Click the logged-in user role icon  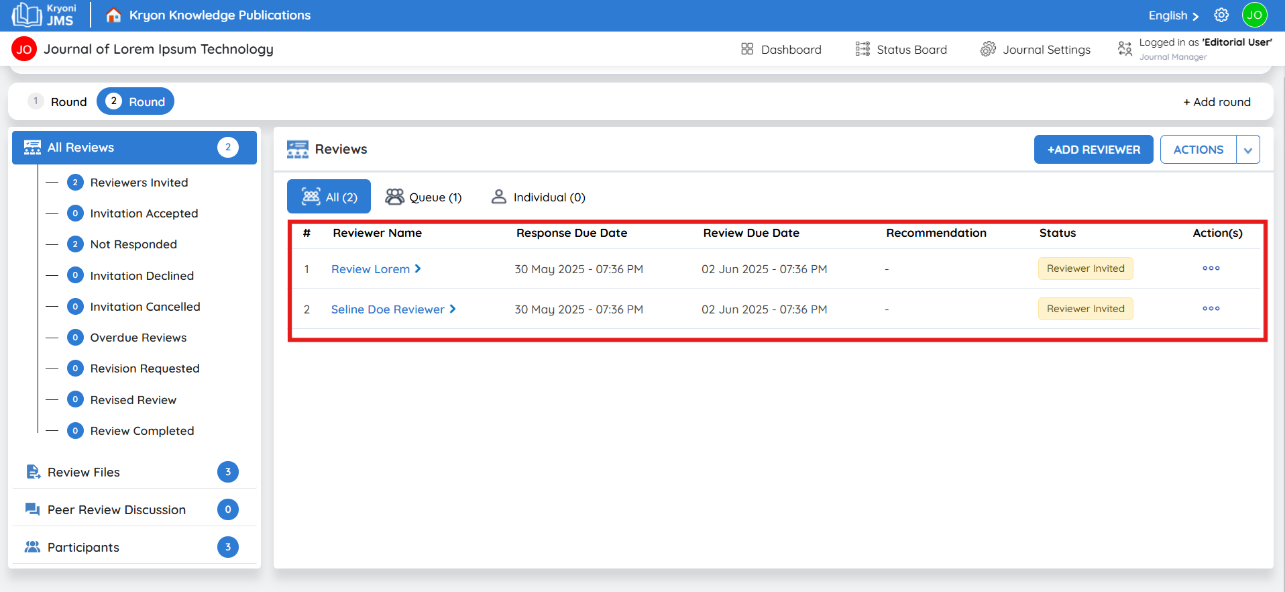[x=1125, y=48]
